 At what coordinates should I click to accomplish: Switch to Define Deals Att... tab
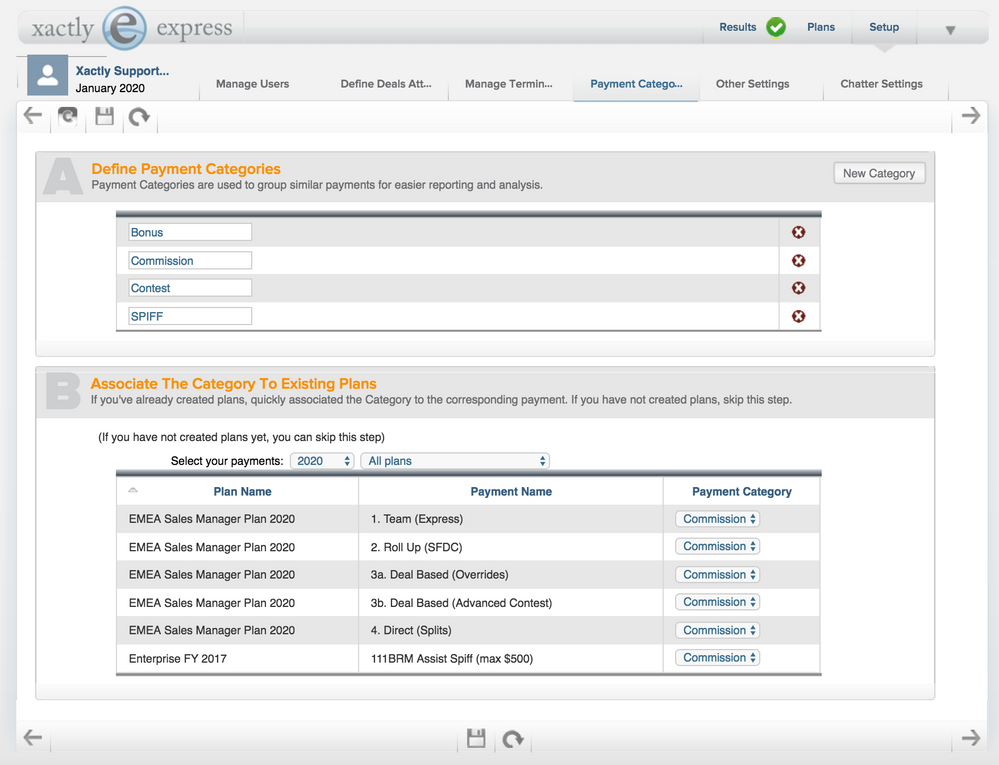click(x=385, y=84)
